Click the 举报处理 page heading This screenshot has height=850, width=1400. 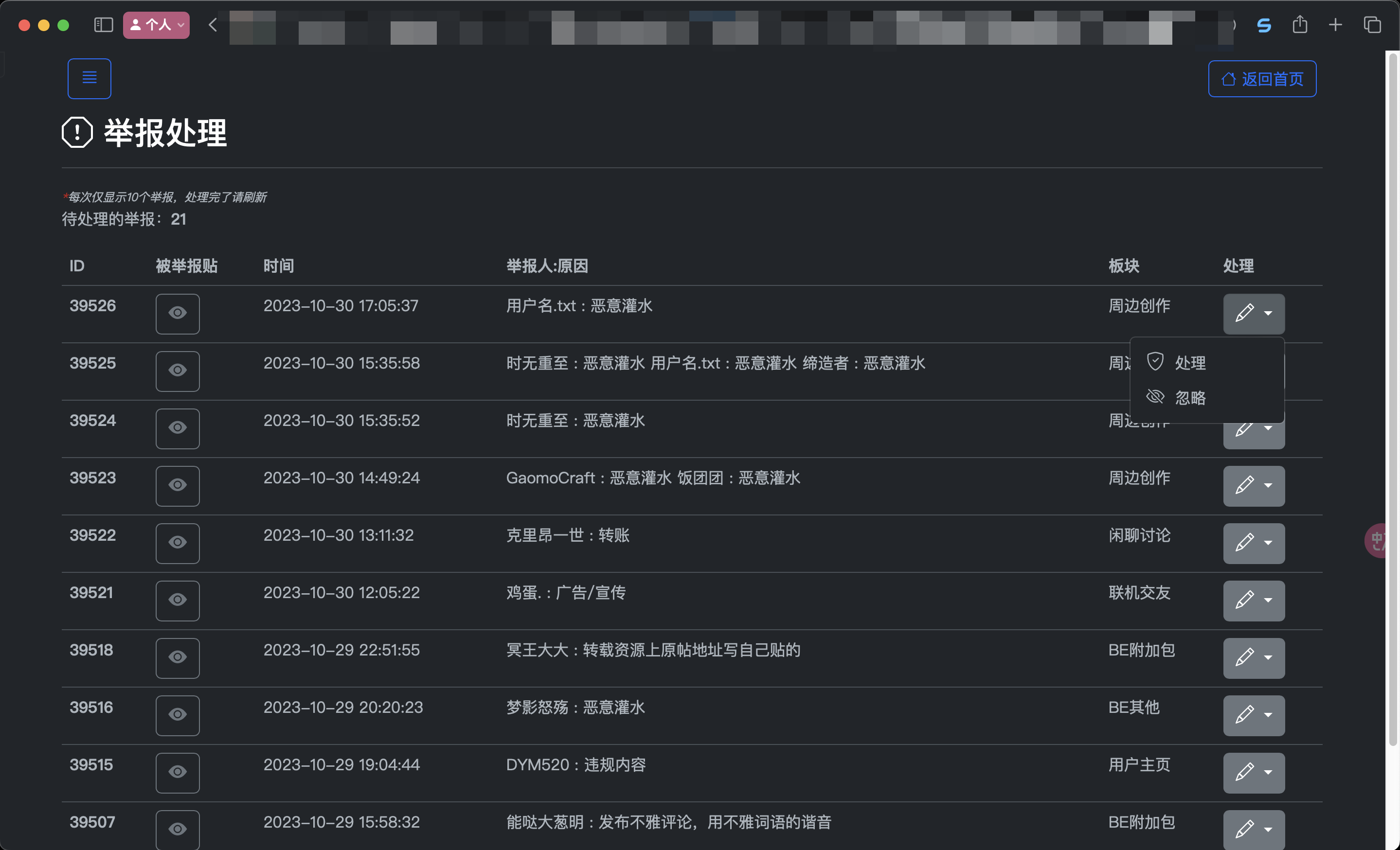click(x=165, y=133)
